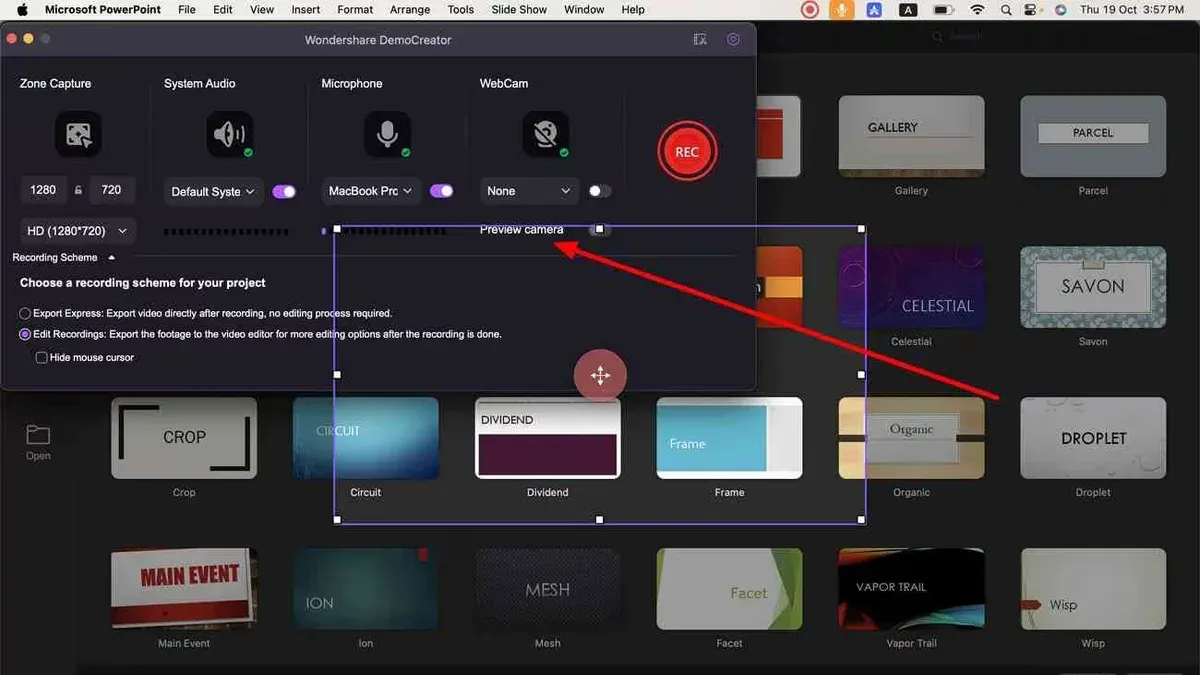Viewport: 1200px width, 675px height.
Task: Select the Organic template thumbnail
Action: tap(911, 438)
